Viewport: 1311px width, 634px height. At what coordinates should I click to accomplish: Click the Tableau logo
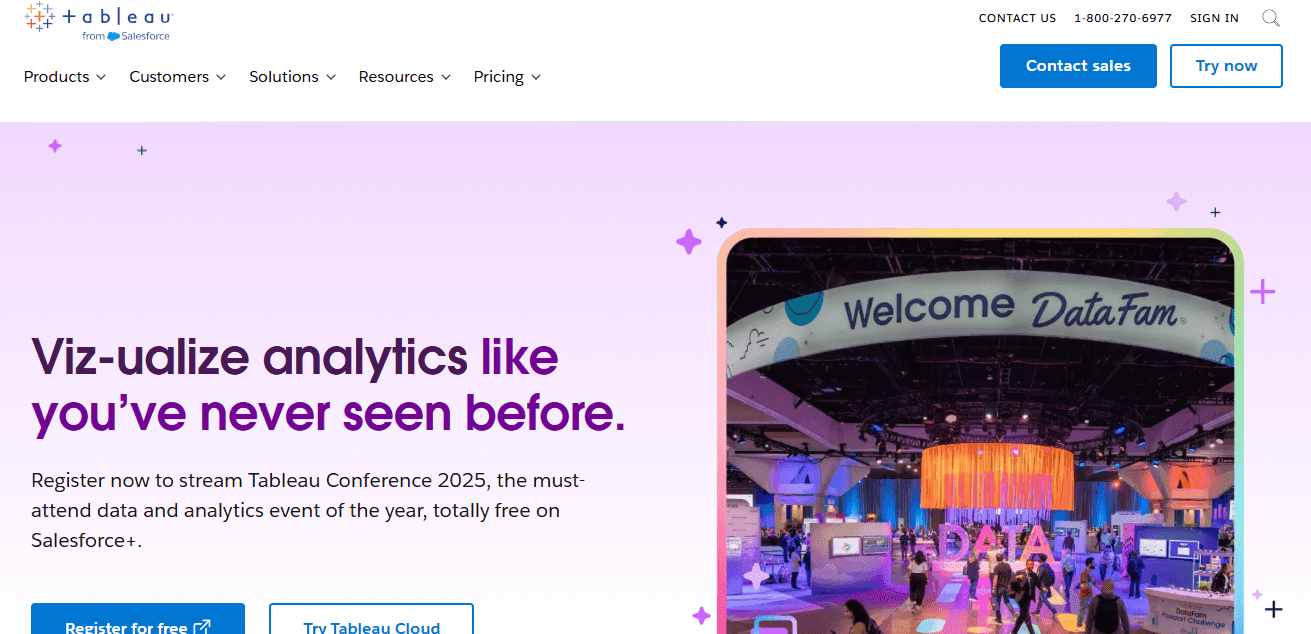tap(99, 22)
